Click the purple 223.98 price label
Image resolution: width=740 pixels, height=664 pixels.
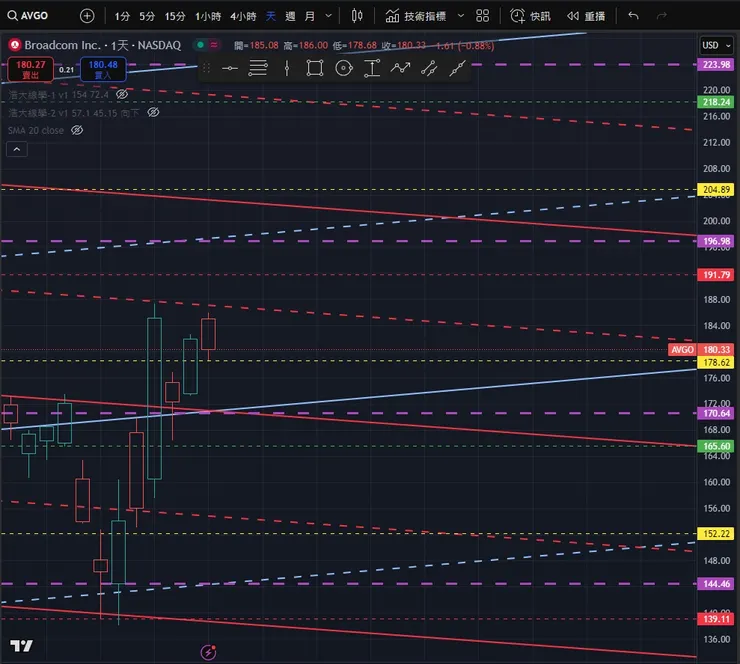(716, 65)
